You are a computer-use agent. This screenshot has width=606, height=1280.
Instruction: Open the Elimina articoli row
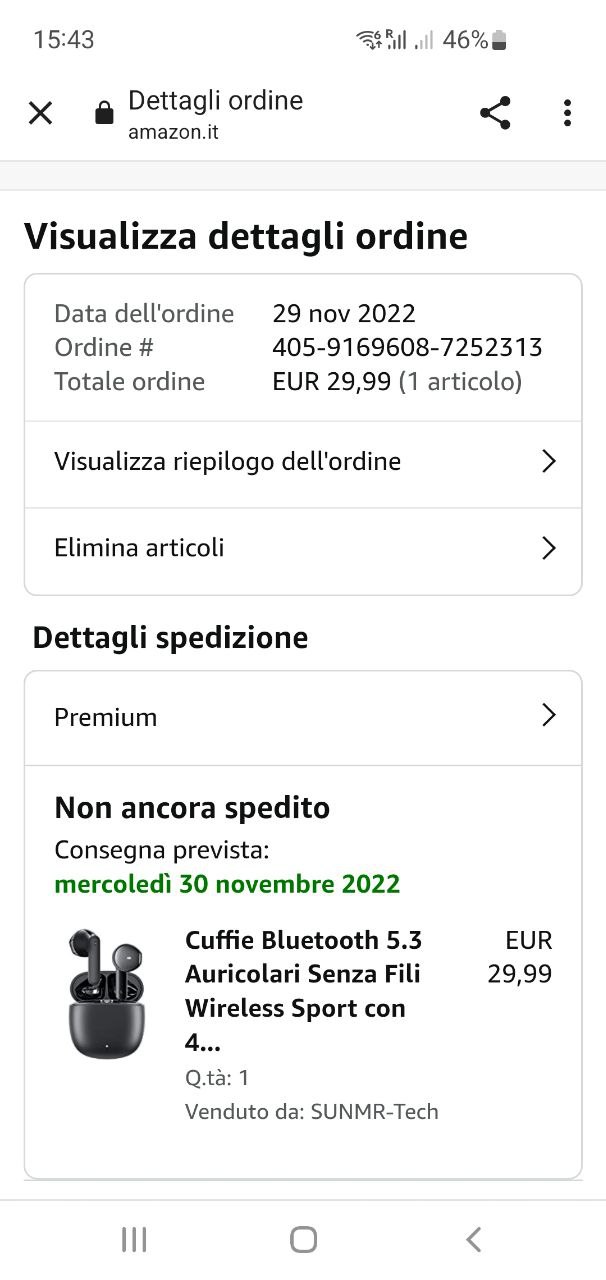pos(303,549)
